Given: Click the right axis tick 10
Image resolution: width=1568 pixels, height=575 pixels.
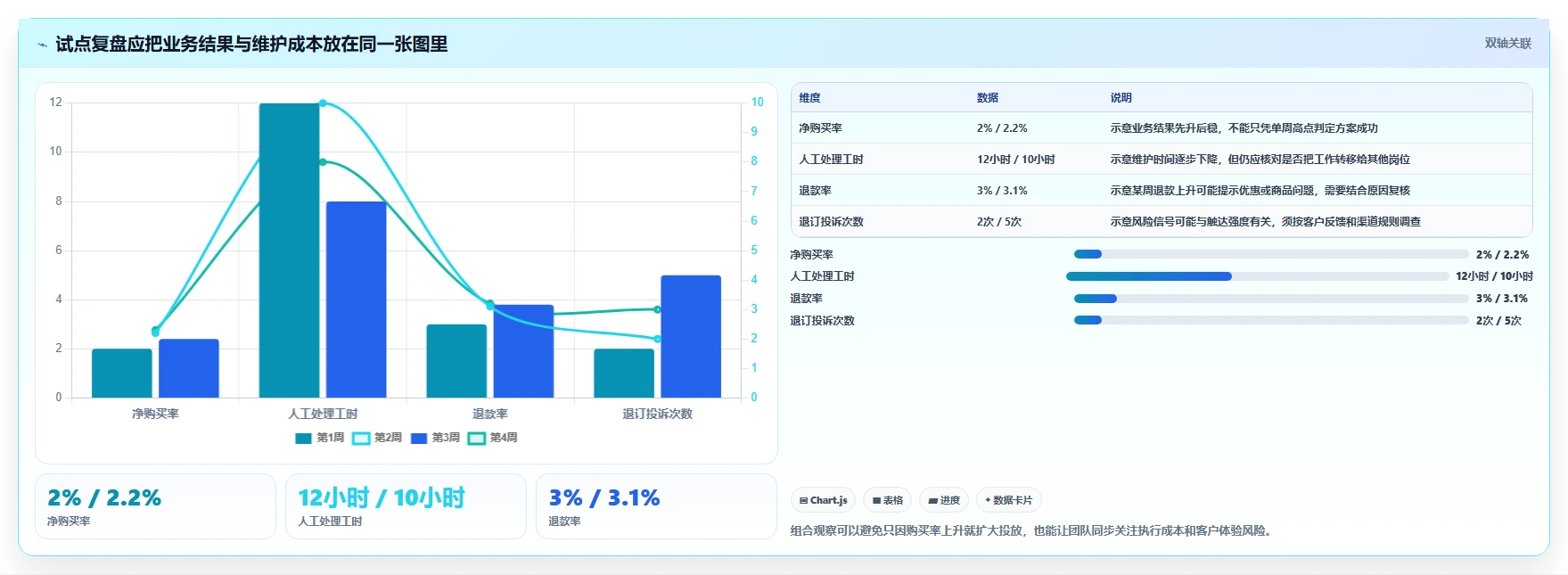Looking at the screenshot, I should pos(757,103).
